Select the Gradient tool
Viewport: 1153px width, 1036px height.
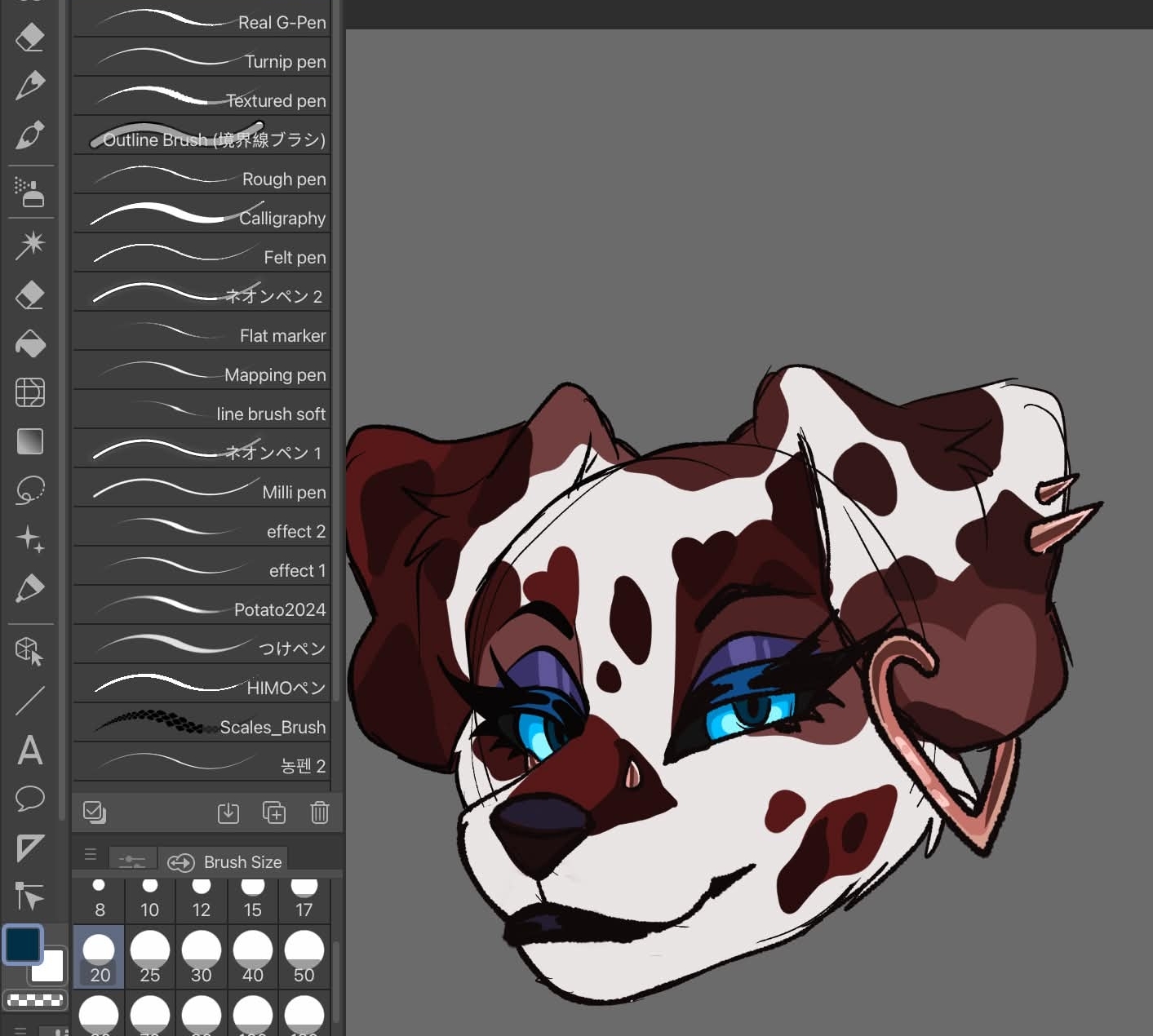pos(30,441)
